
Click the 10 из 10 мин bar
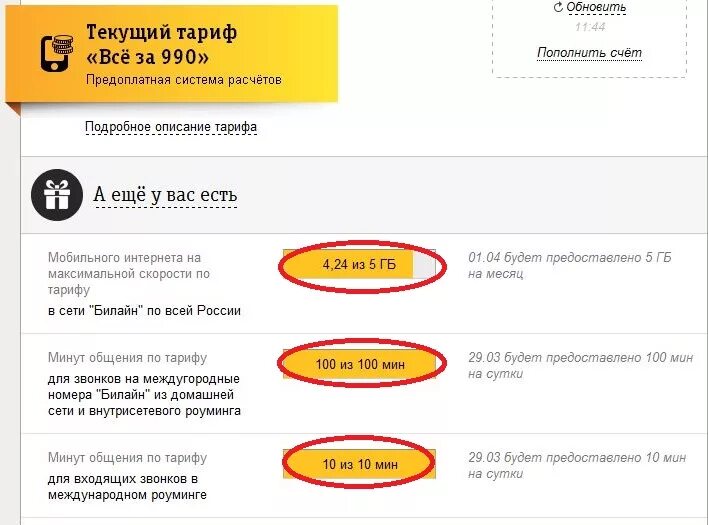pyautogui.click(x=359, y=464)
